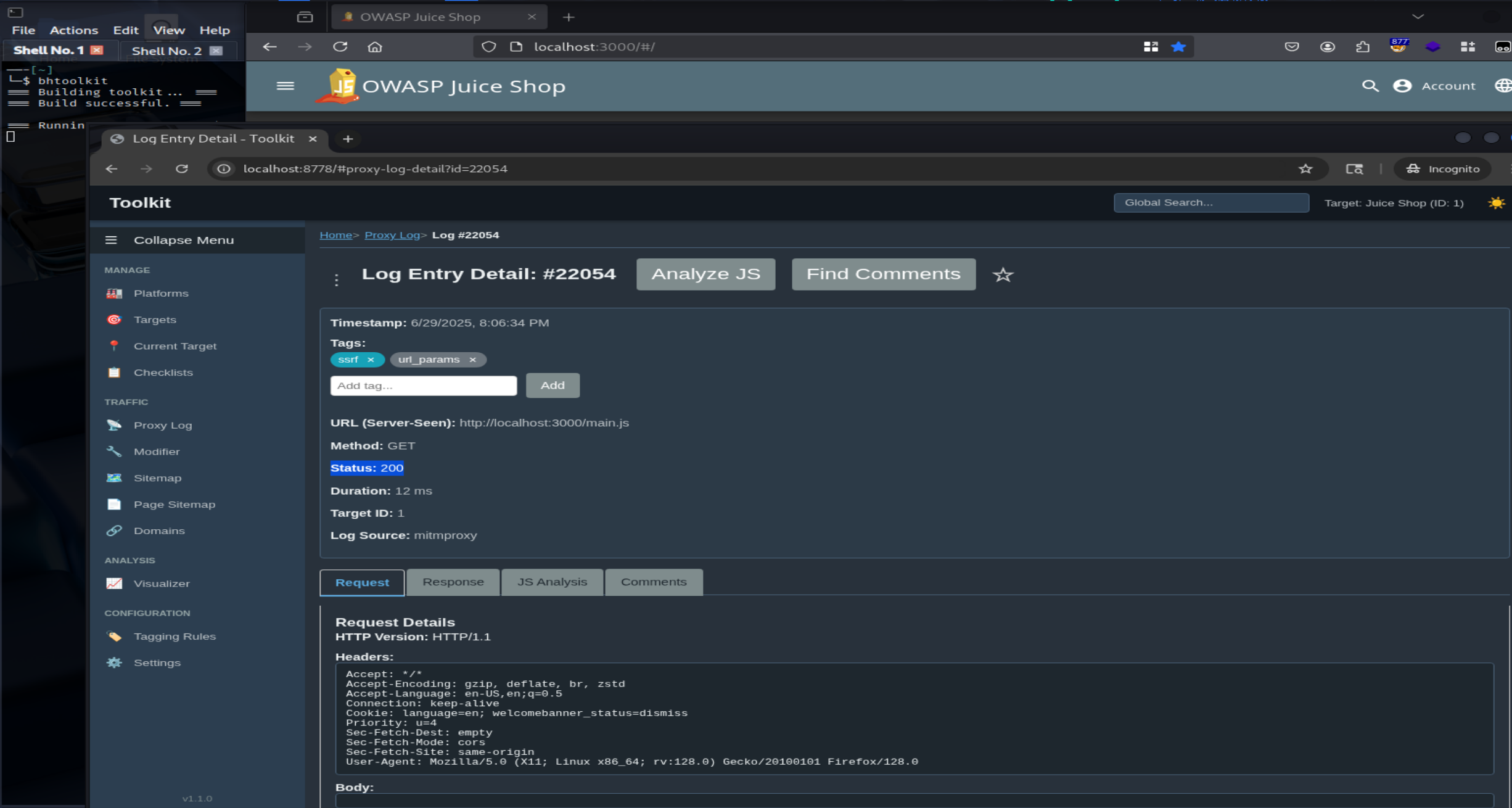1512x808 pixels.
Task: Open the Domains panel
Action: [159, 530]
